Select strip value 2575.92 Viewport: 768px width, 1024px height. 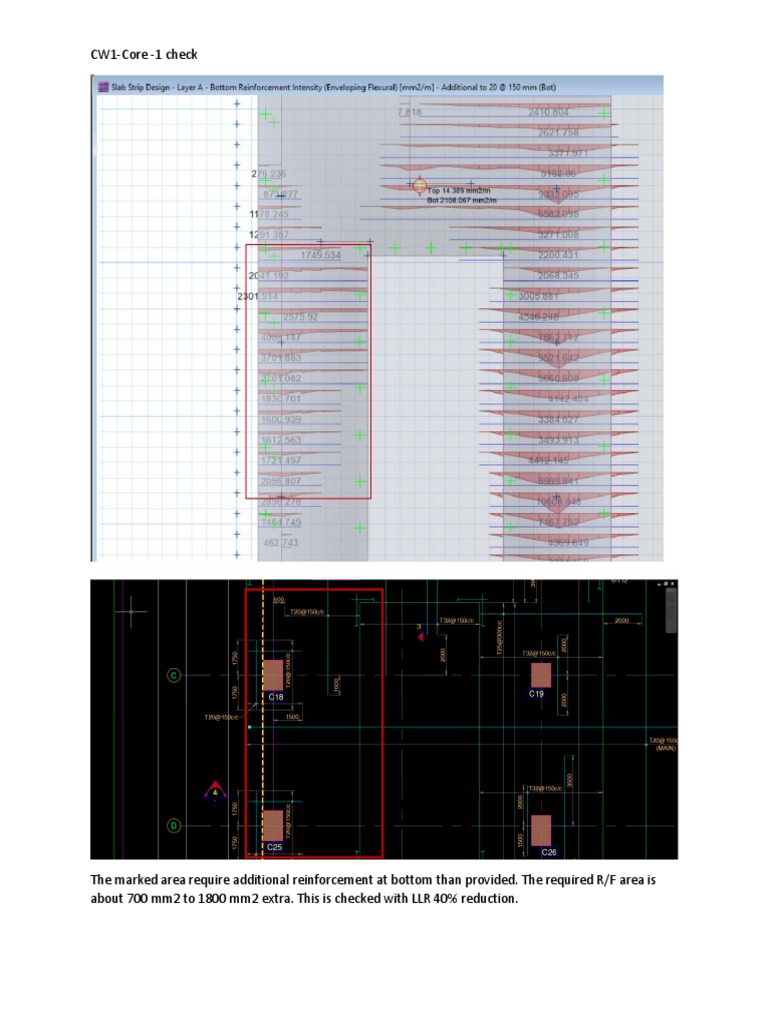tap(300, 317)
